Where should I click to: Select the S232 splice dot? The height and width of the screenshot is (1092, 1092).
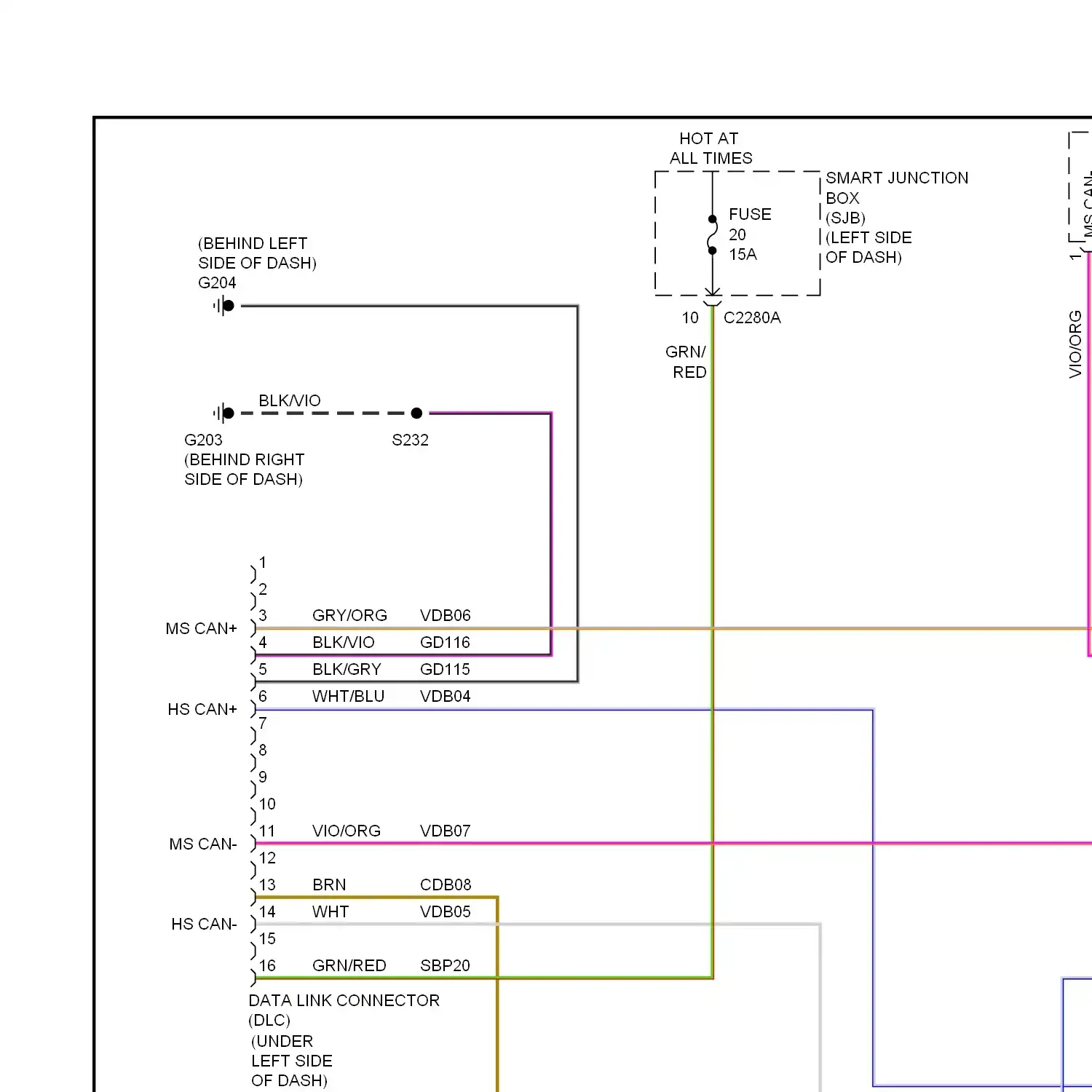(x=416, y=414)
